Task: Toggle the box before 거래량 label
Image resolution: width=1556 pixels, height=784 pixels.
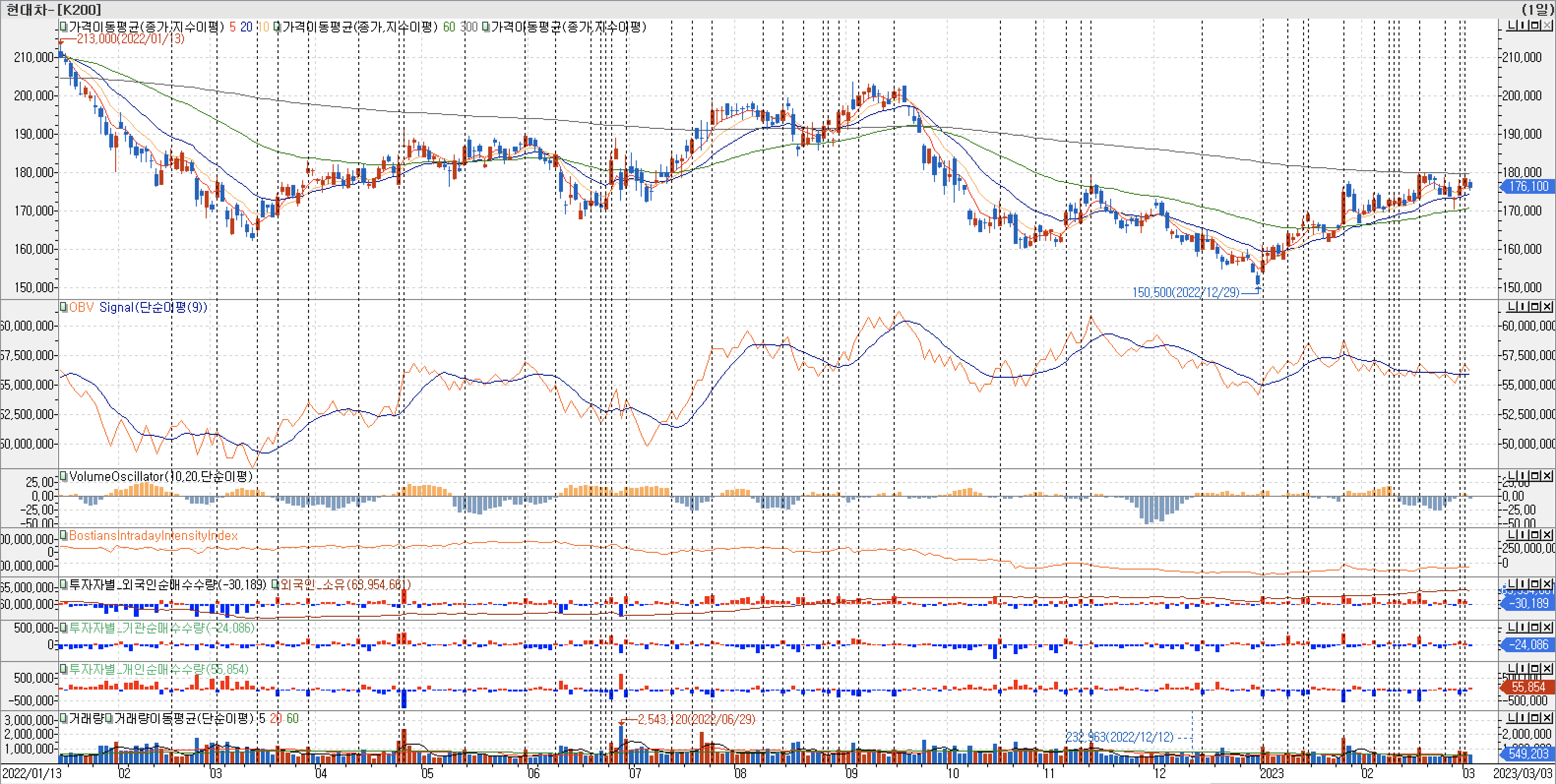Action: coord(63,718)
